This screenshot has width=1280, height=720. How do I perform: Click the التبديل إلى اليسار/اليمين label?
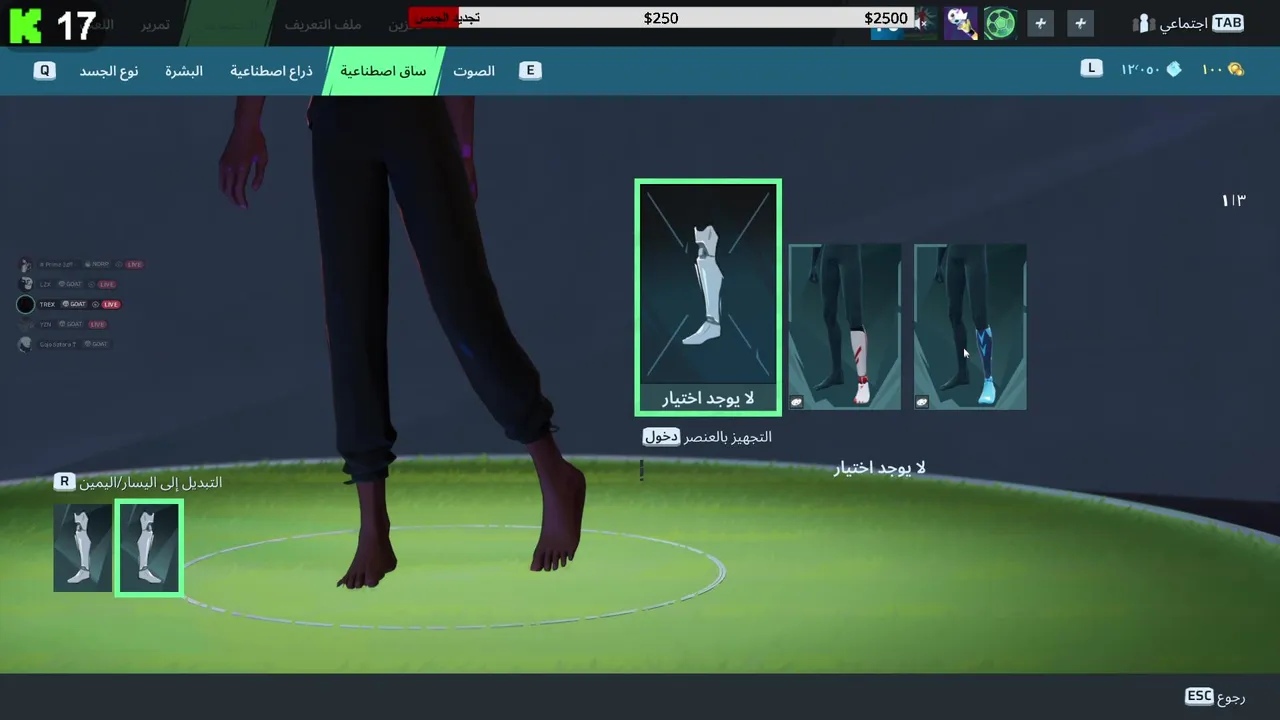(x=151, y=483)
